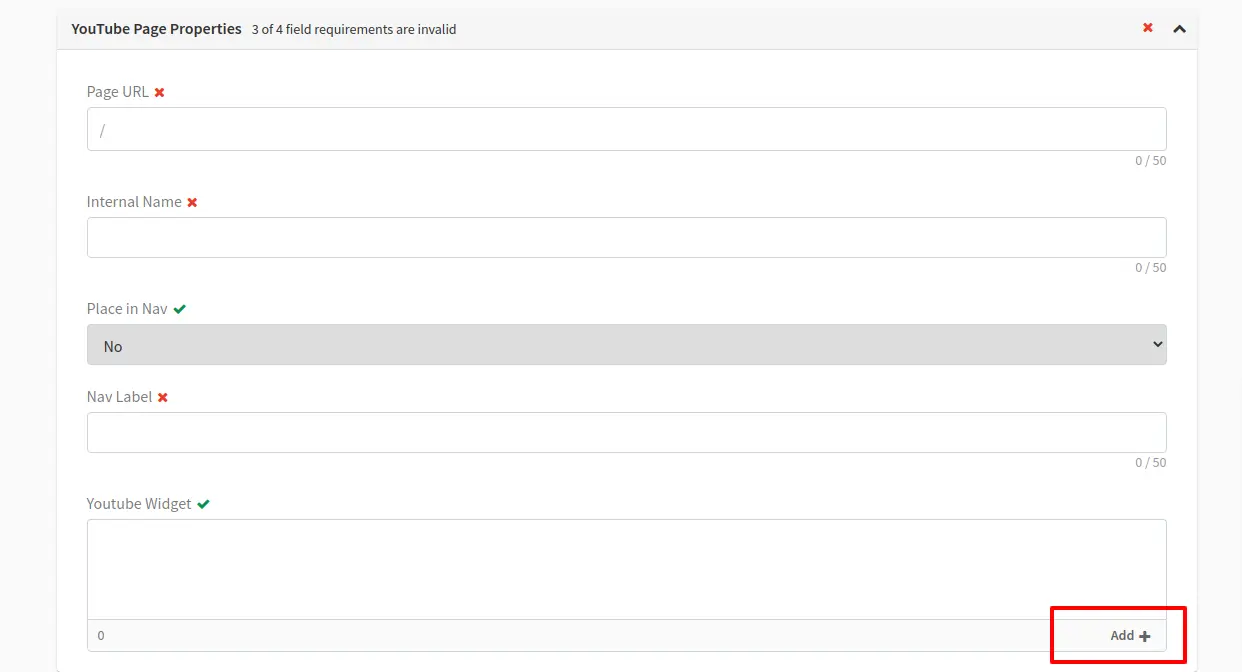This screenshot has height=672, width=1242.
Task: Click the green checkmark beside Youtube Widget
Action: point(203,504)
